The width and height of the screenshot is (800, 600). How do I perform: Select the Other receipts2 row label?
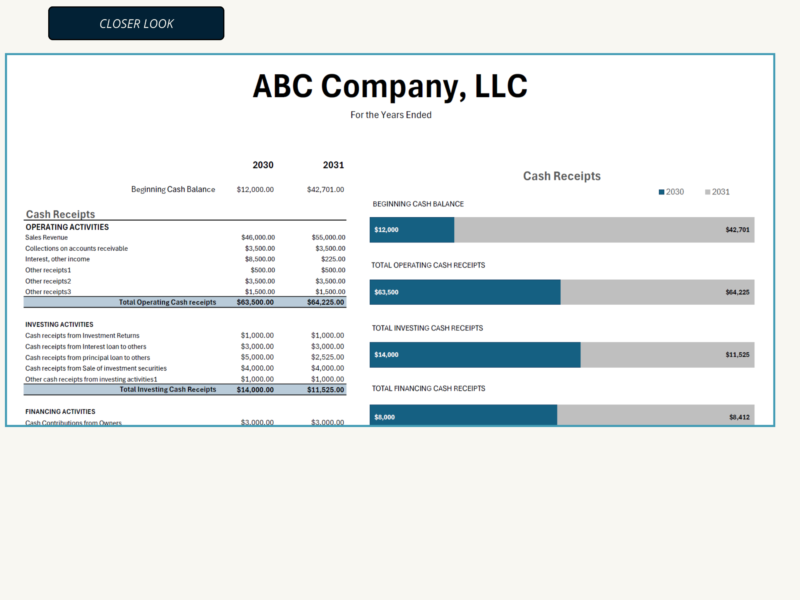[x=48, y=281]
